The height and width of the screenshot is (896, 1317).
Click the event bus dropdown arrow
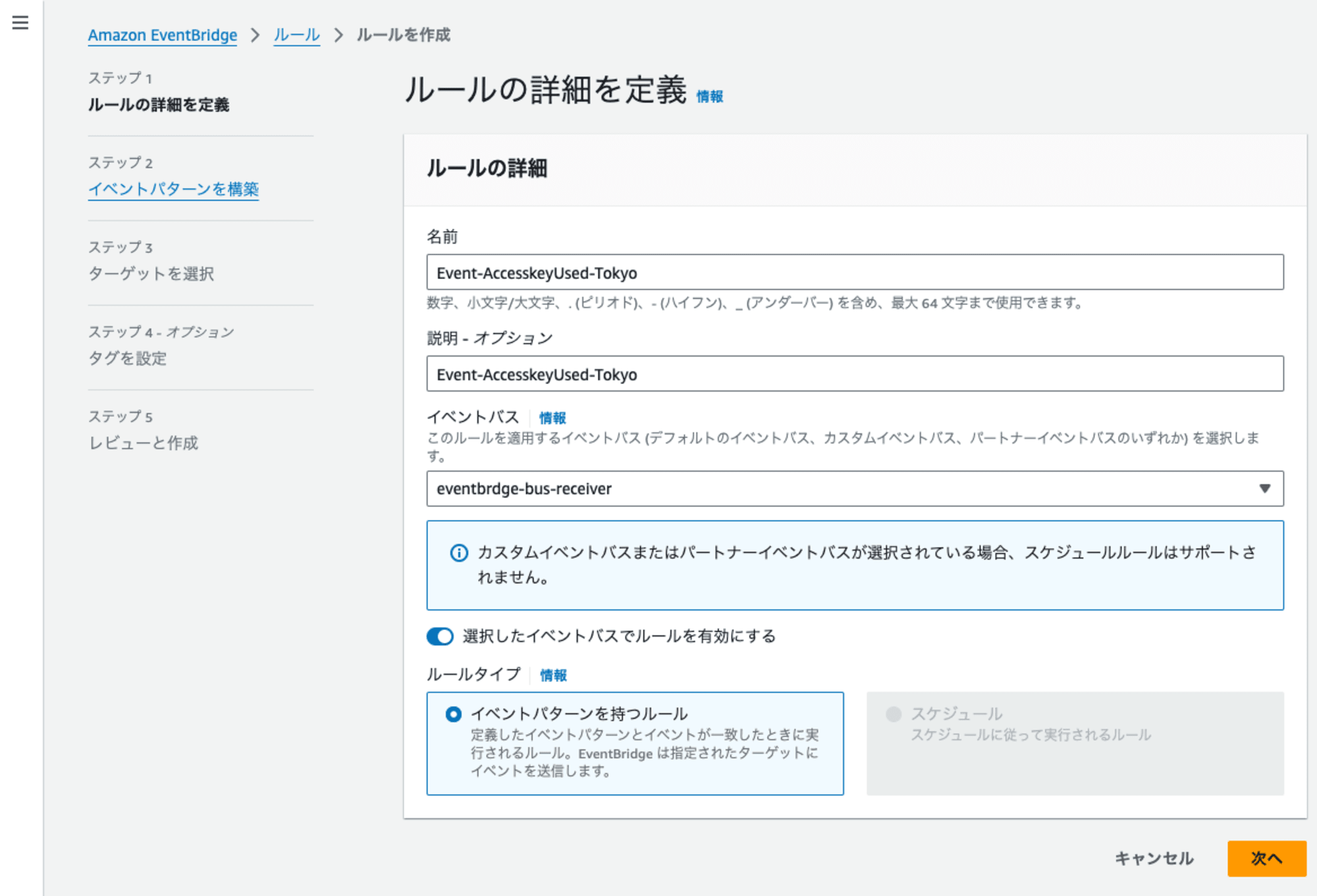(1264, 488)
